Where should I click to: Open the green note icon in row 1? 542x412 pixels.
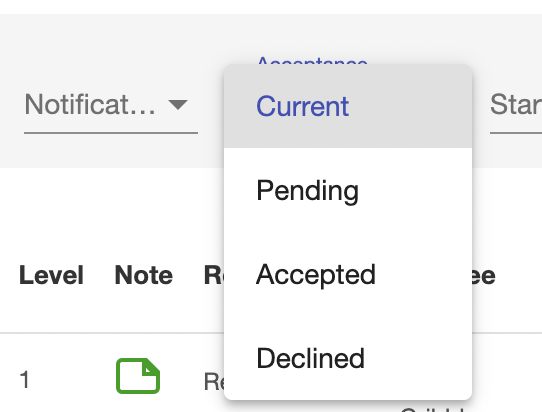[138, 376]
